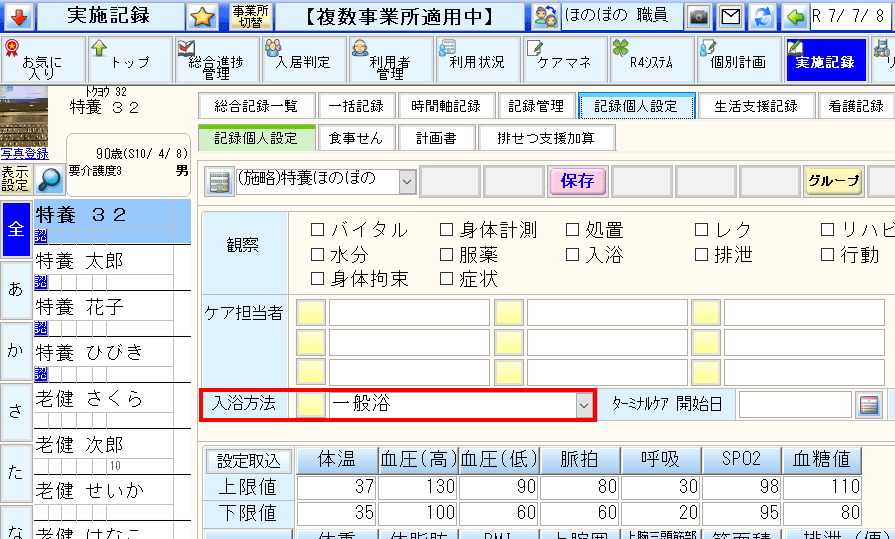Open the mail envelope icon
The height and width of the screenshot is (539, 895).
731,16
